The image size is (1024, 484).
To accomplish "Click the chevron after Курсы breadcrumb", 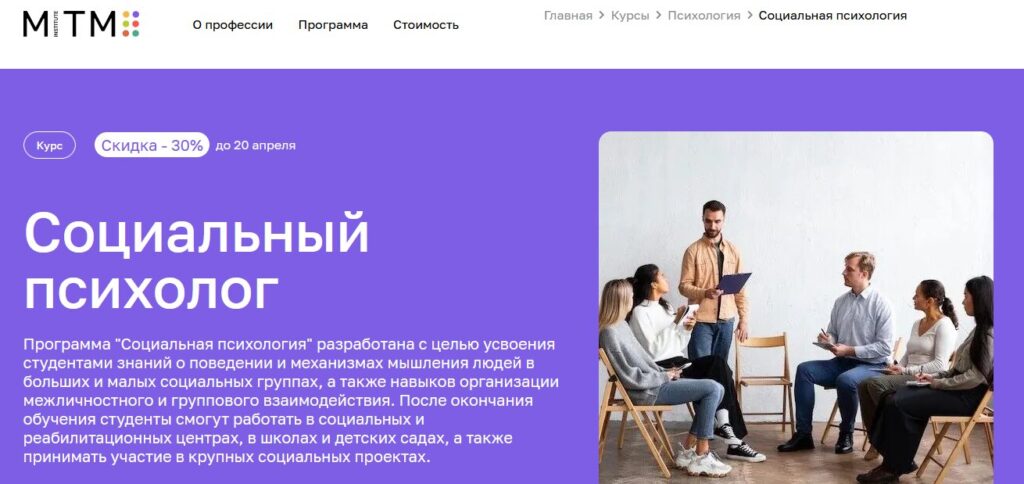I will (x=658, y=16).
